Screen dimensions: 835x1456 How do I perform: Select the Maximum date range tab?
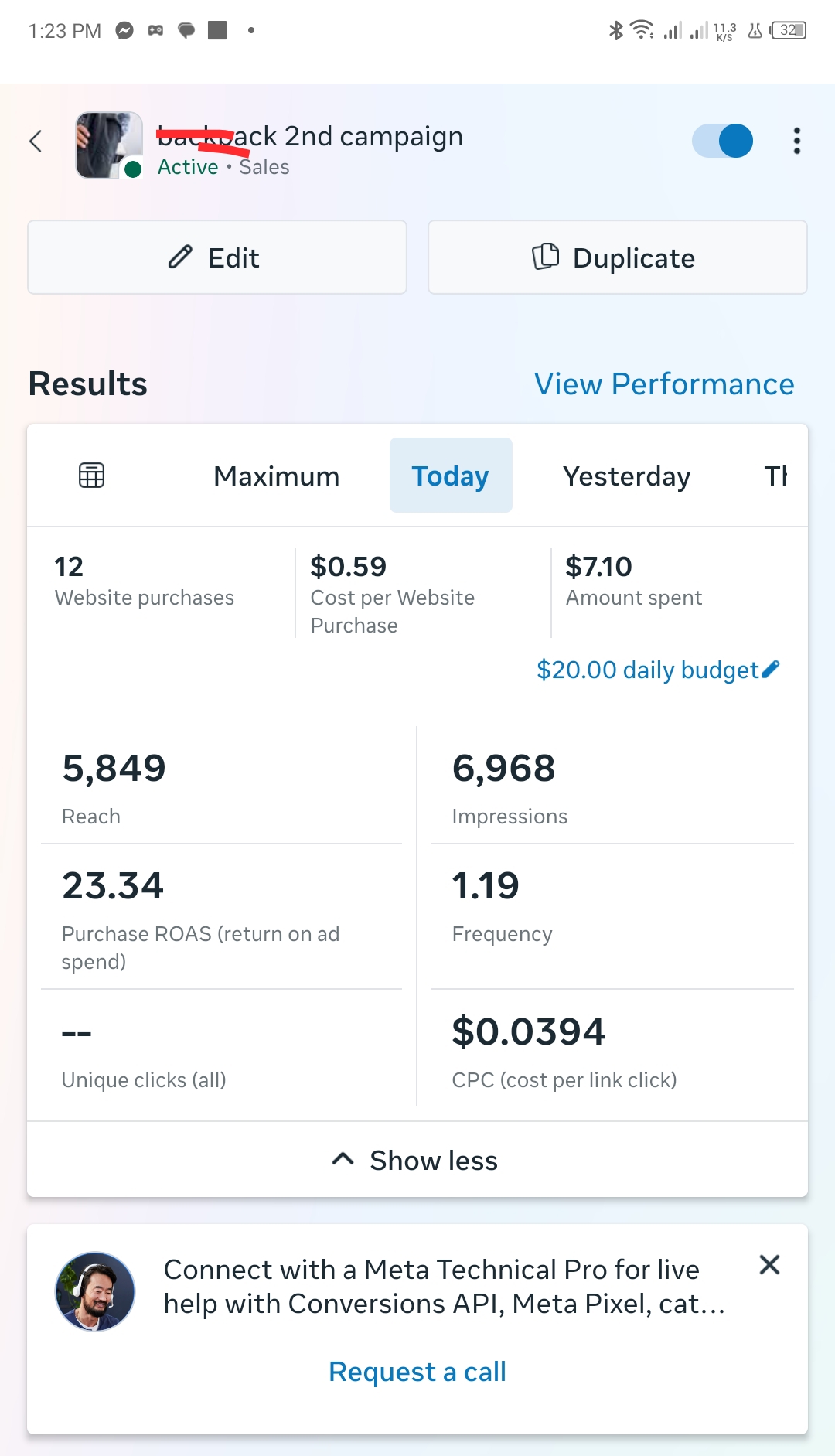coord(276,476)
